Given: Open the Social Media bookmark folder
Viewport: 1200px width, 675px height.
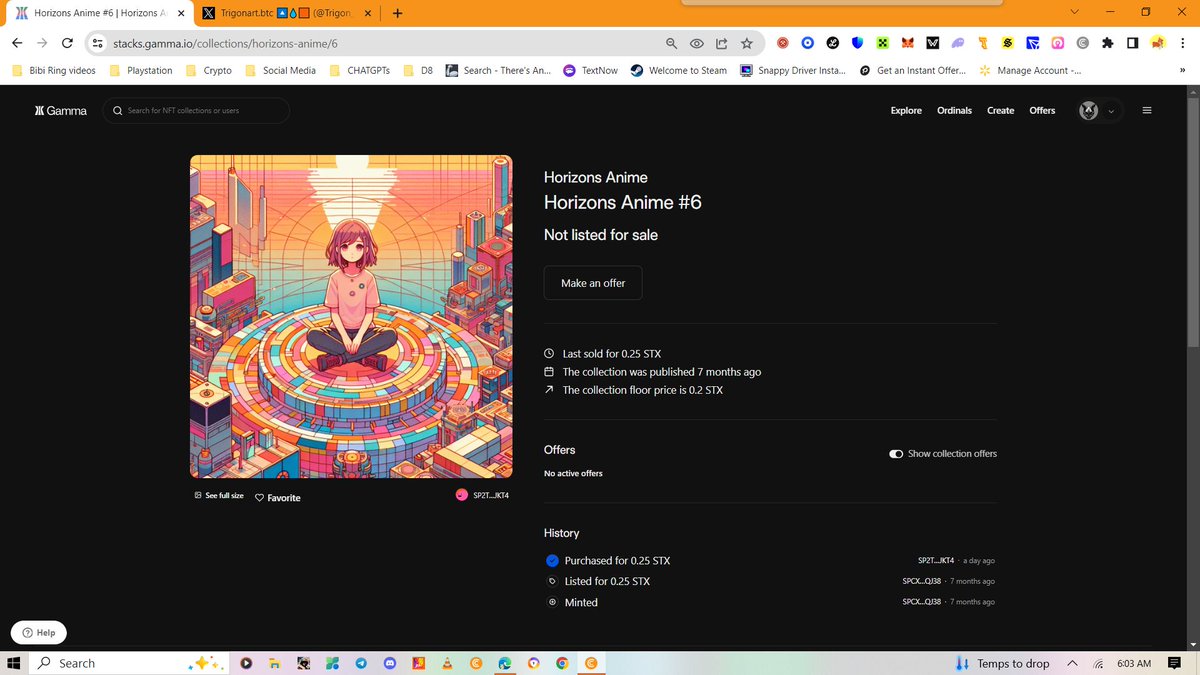Looking at the screenshot, I should click(x=280, y=70).
